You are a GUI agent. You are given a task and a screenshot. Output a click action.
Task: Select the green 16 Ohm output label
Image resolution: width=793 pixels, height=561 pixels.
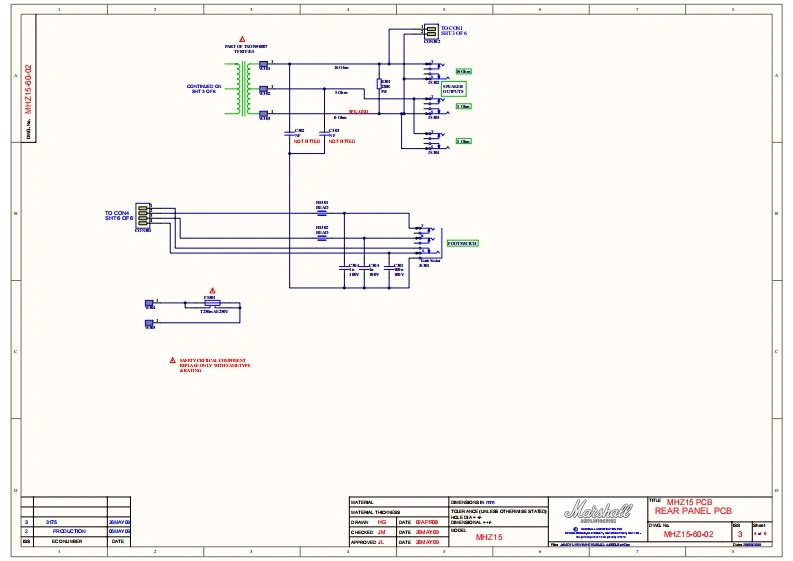[464, 72]
